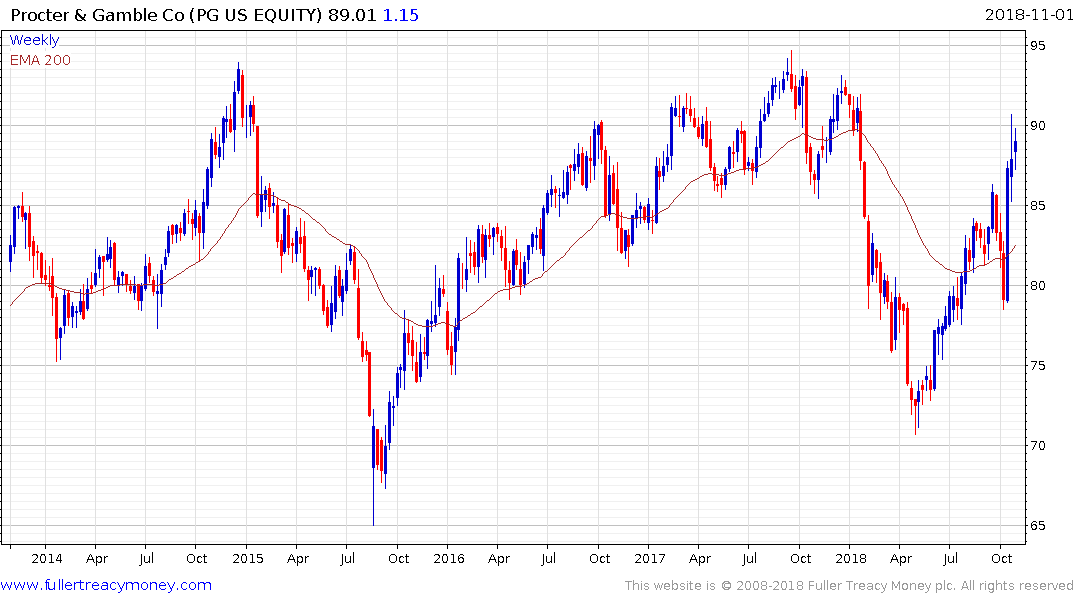Click the chart date 2018-11-01
Image resolution: width=1075 pixels, height=600 pixels.
(1028, 14)
